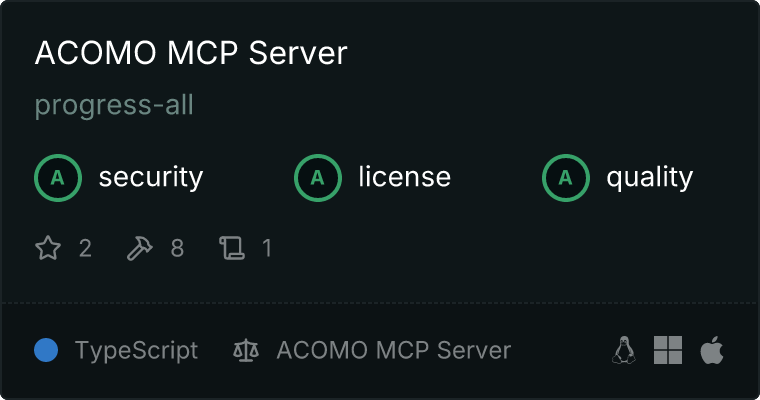Viewport: 760px width, 400px height.
Task: Click the quality grade A badge
Action: [566, 178]
